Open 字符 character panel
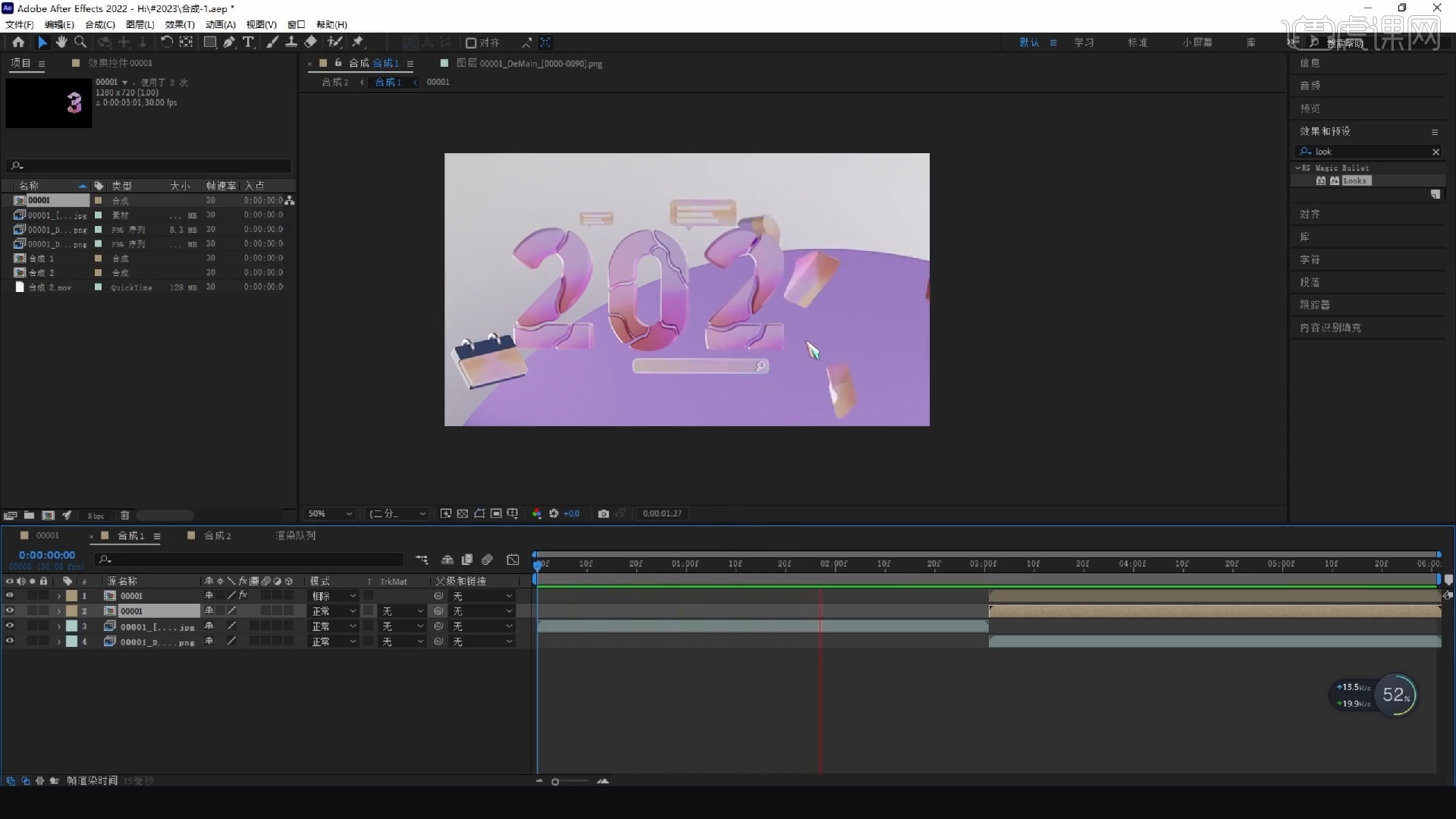Viewport: 1456px width, 819px height. point(1310,259)
